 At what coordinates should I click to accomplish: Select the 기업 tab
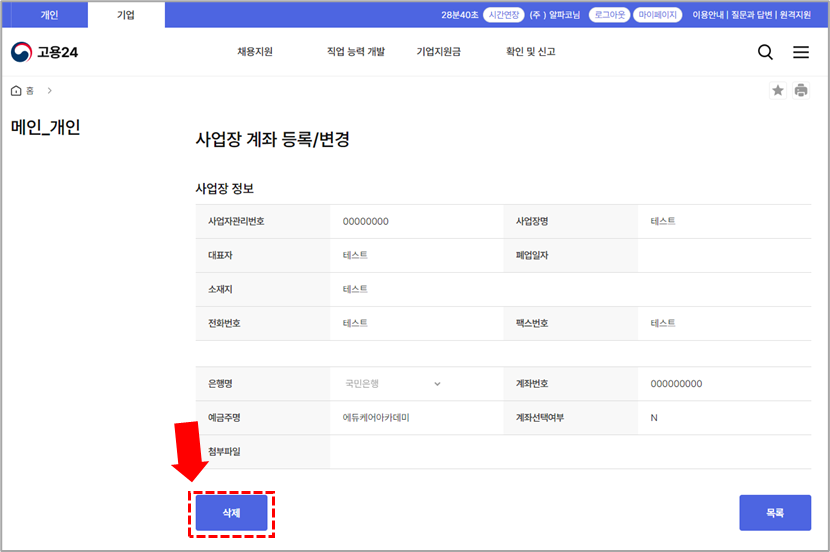(126, 15)
